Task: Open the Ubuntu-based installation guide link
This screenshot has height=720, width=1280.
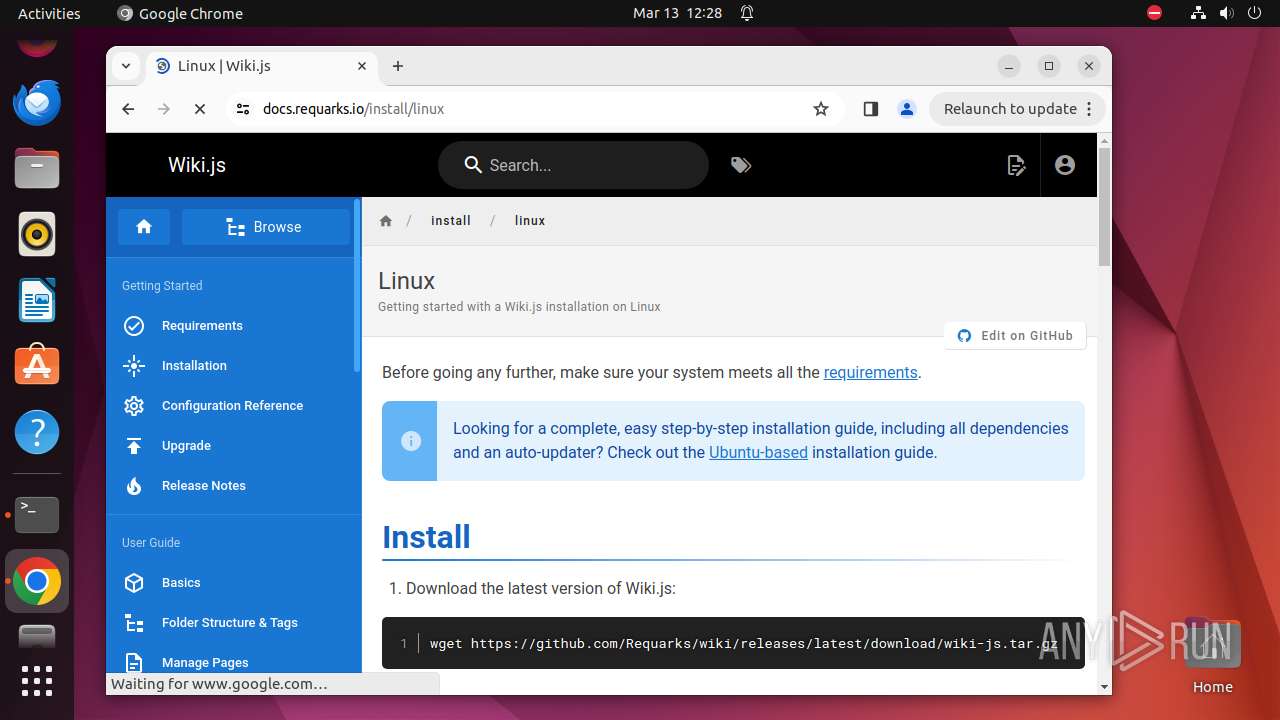Action: pyautogui.click(x=758, y=452)
